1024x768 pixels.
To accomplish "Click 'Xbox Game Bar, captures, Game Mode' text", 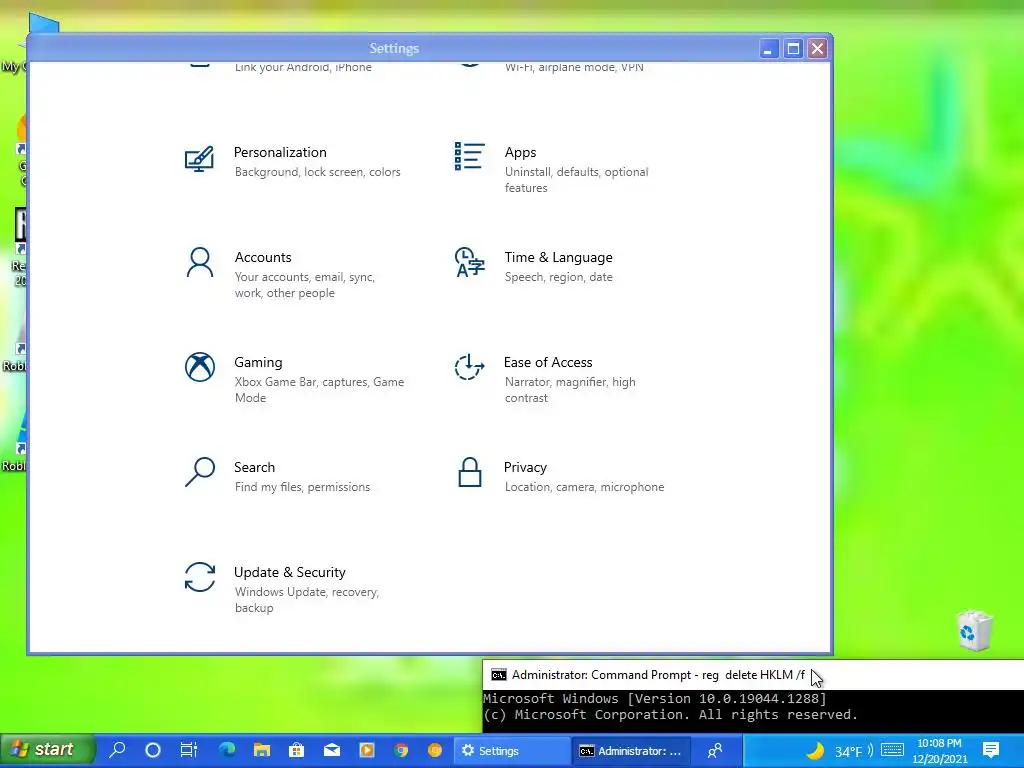I will [319, 390].
